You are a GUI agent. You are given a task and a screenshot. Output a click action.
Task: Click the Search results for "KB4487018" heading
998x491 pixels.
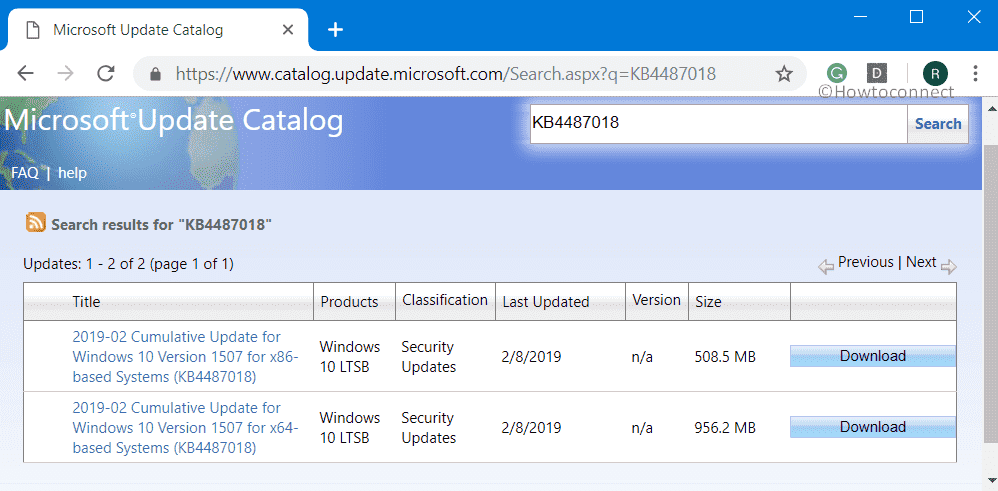pos(162,224)
